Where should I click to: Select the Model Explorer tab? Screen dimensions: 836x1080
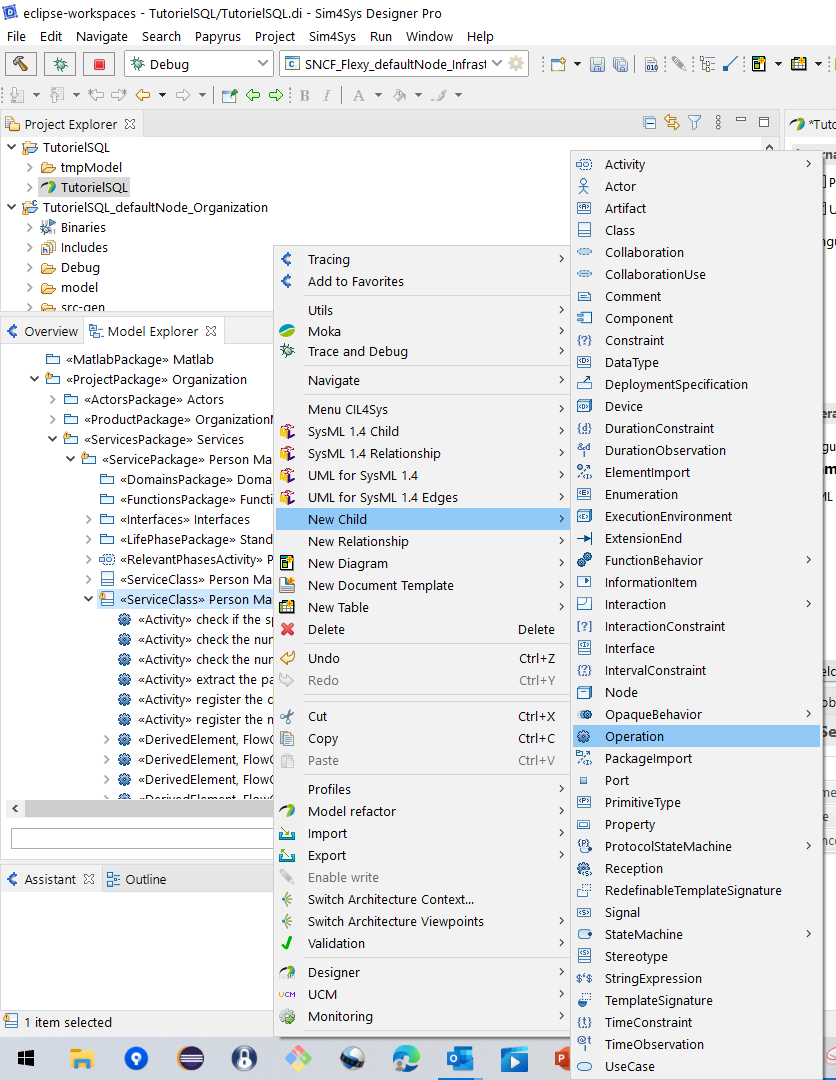tap(153, 331)
